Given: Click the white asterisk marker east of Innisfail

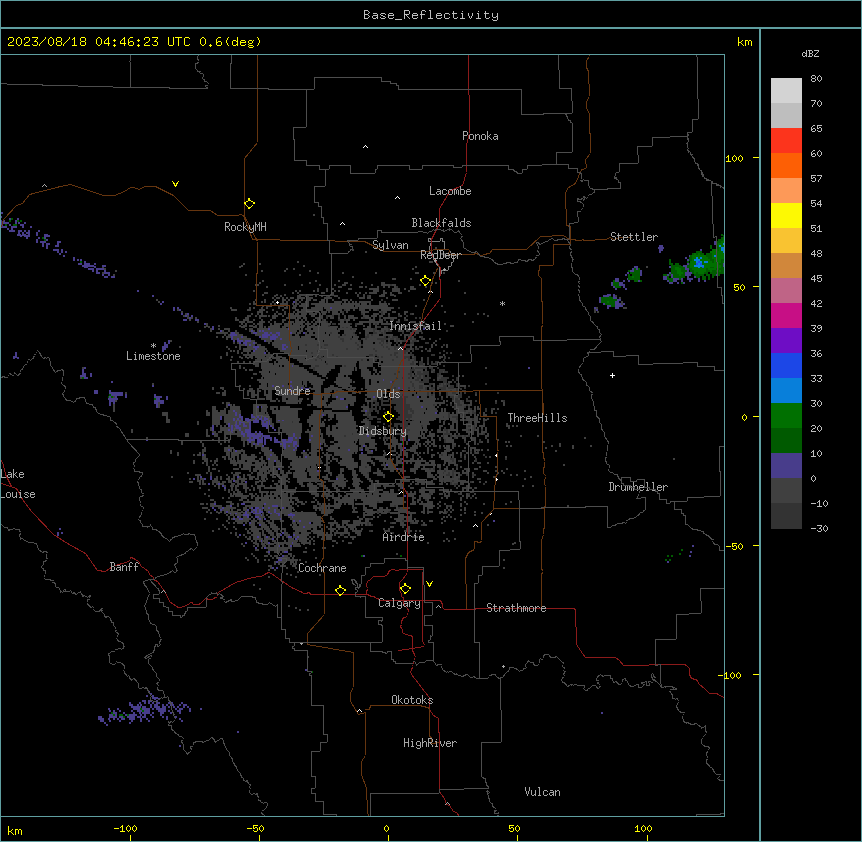Looking at the screenshot, I should coord(502,303).
